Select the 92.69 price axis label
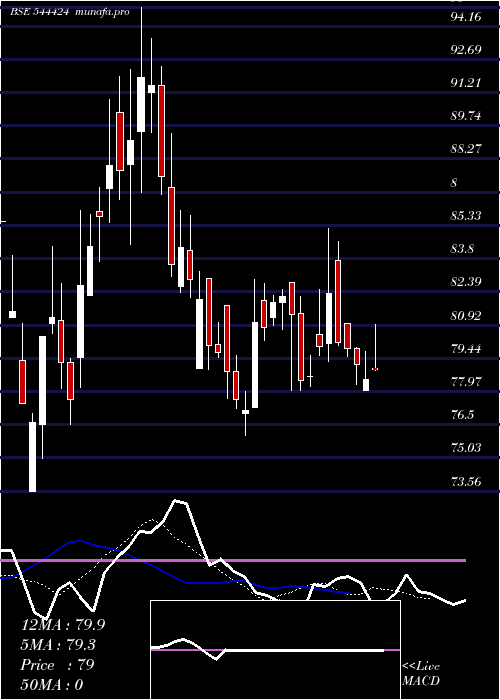This screenshot has width=500, height=700. [x=466, y=49]
